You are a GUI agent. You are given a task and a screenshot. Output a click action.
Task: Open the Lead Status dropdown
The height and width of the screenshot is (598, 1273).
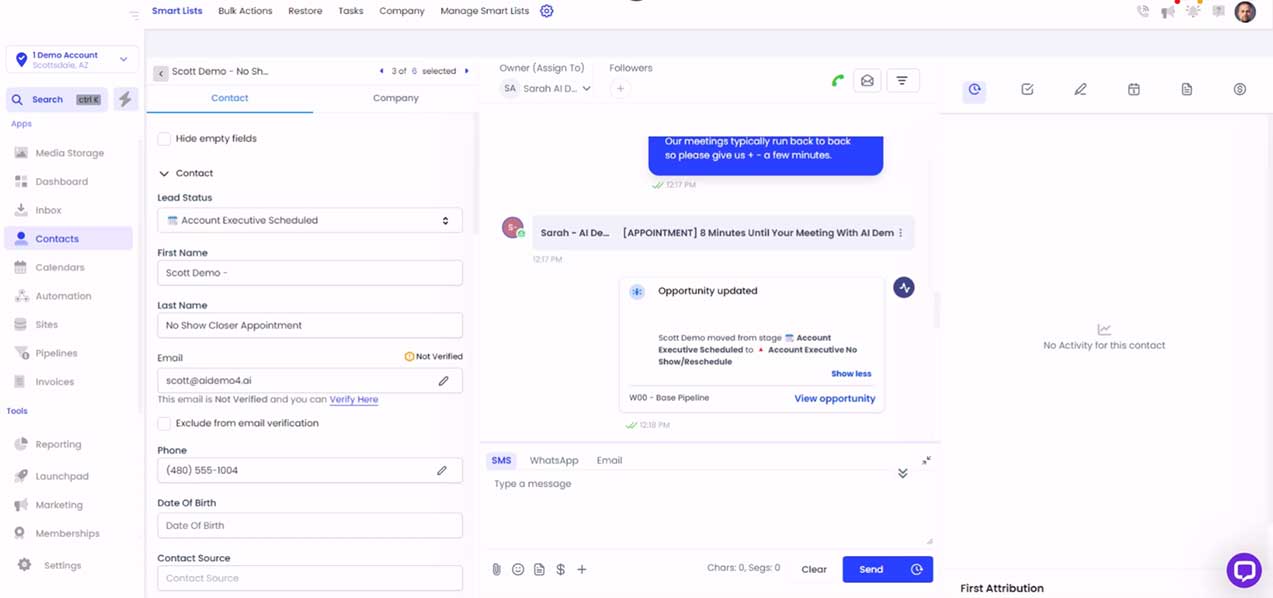[309, 221]
